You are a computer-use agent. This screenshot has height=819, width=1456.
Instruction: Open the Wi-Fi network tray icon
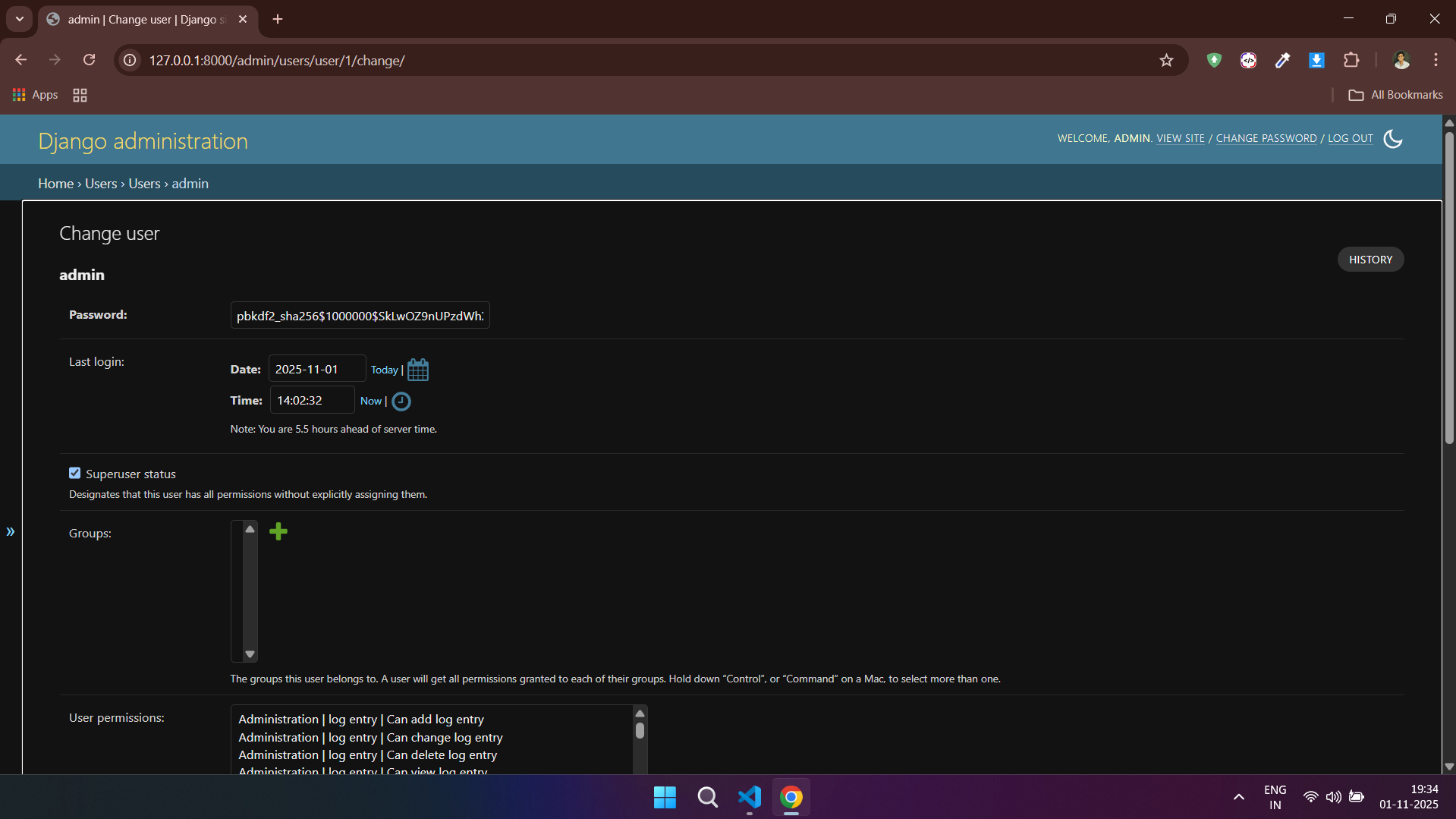(1310, 797)
